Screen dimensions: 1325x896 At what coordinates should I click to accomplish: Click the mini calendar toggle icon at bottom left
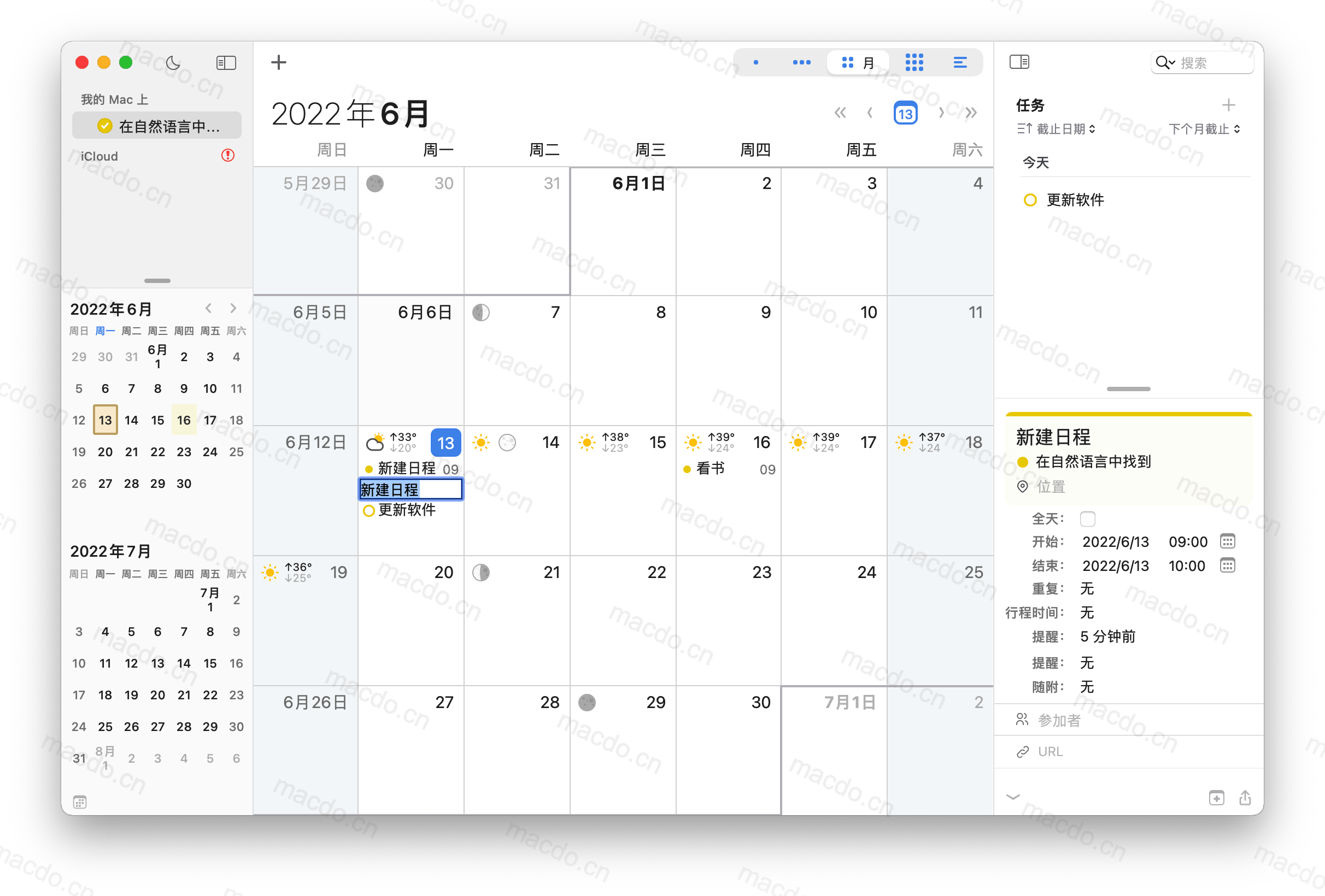point(80,803)
